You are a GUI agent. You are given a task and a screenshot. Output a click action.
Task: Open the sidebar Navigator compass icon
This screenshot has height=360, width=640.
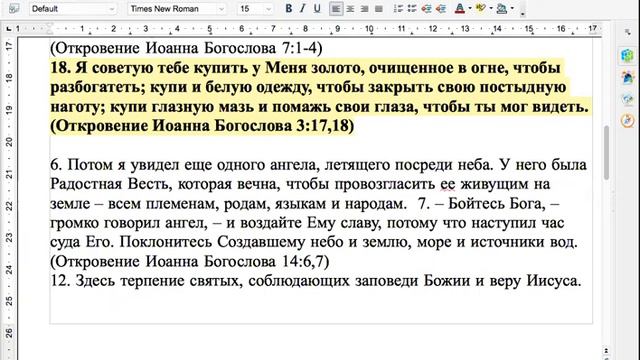(x=628, y=121)
